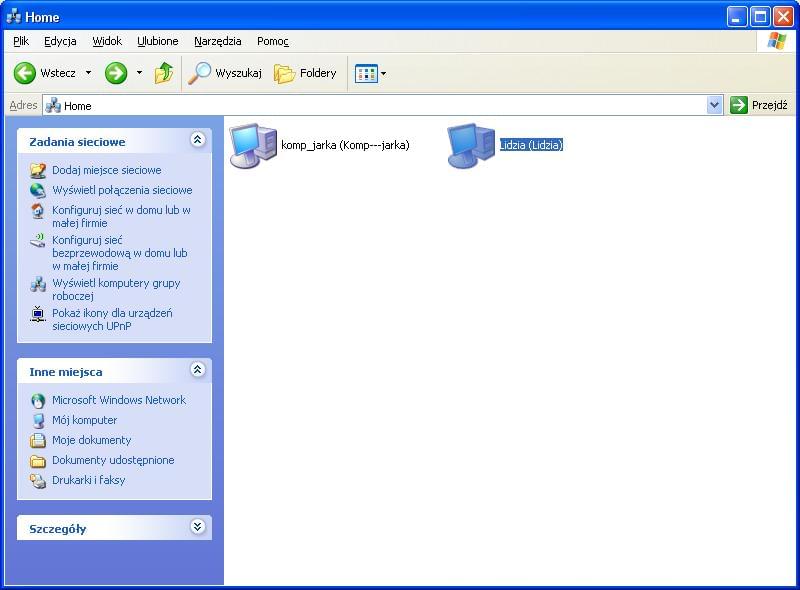Click the Mój komputer icon

coord(38,421)
